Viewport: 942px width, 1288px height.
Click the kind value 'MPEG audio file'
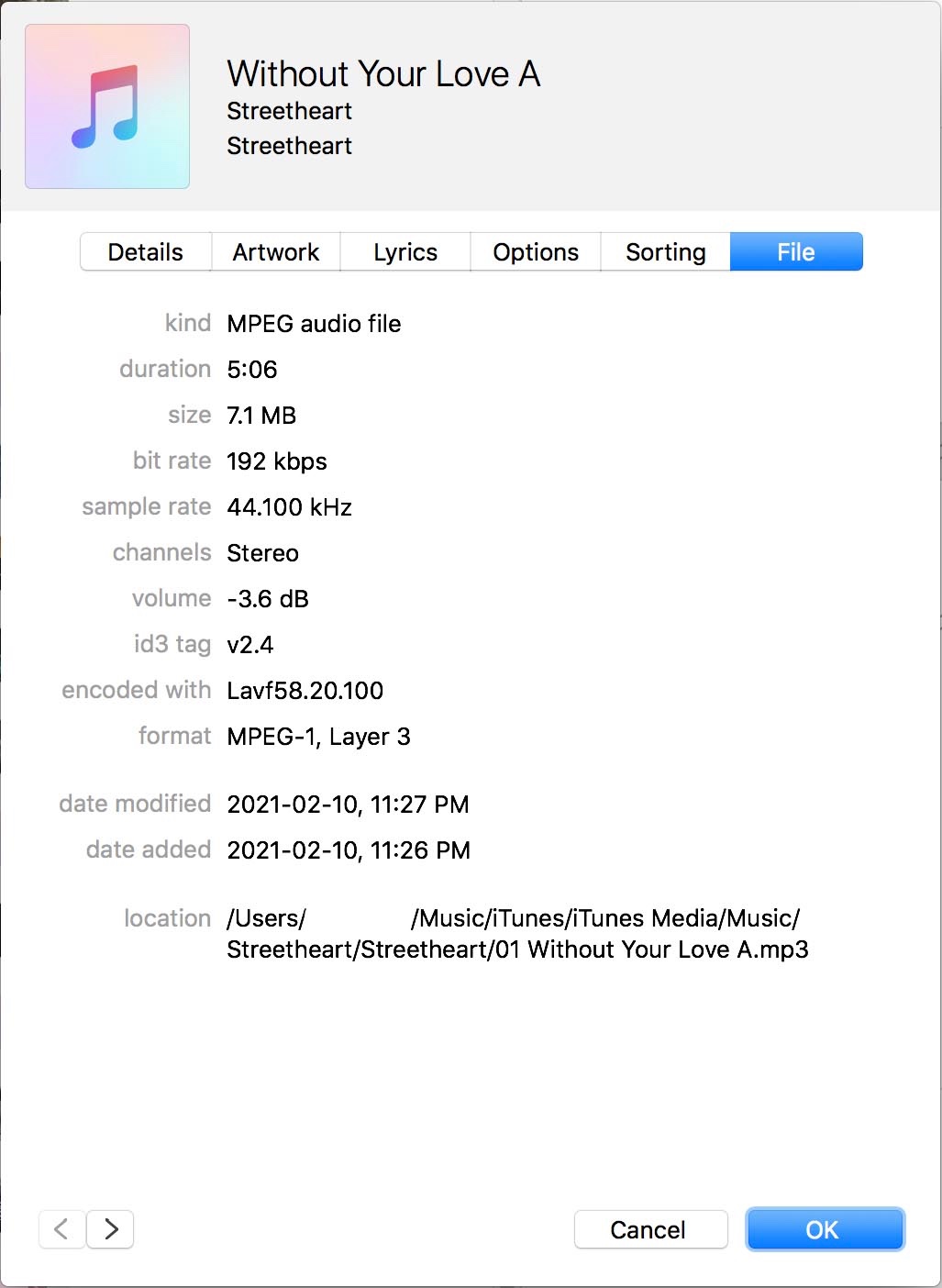coord(314,324)
